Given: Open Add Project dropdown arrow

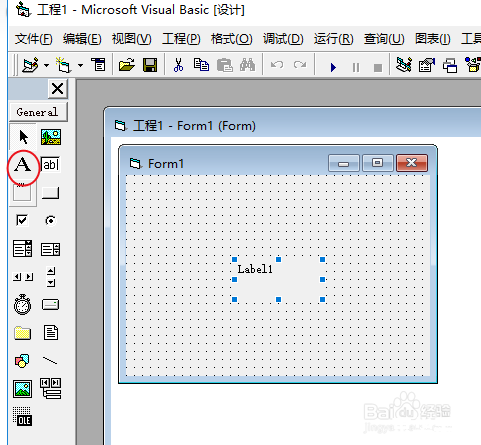Looking at the screenshot, I should 46,65.
